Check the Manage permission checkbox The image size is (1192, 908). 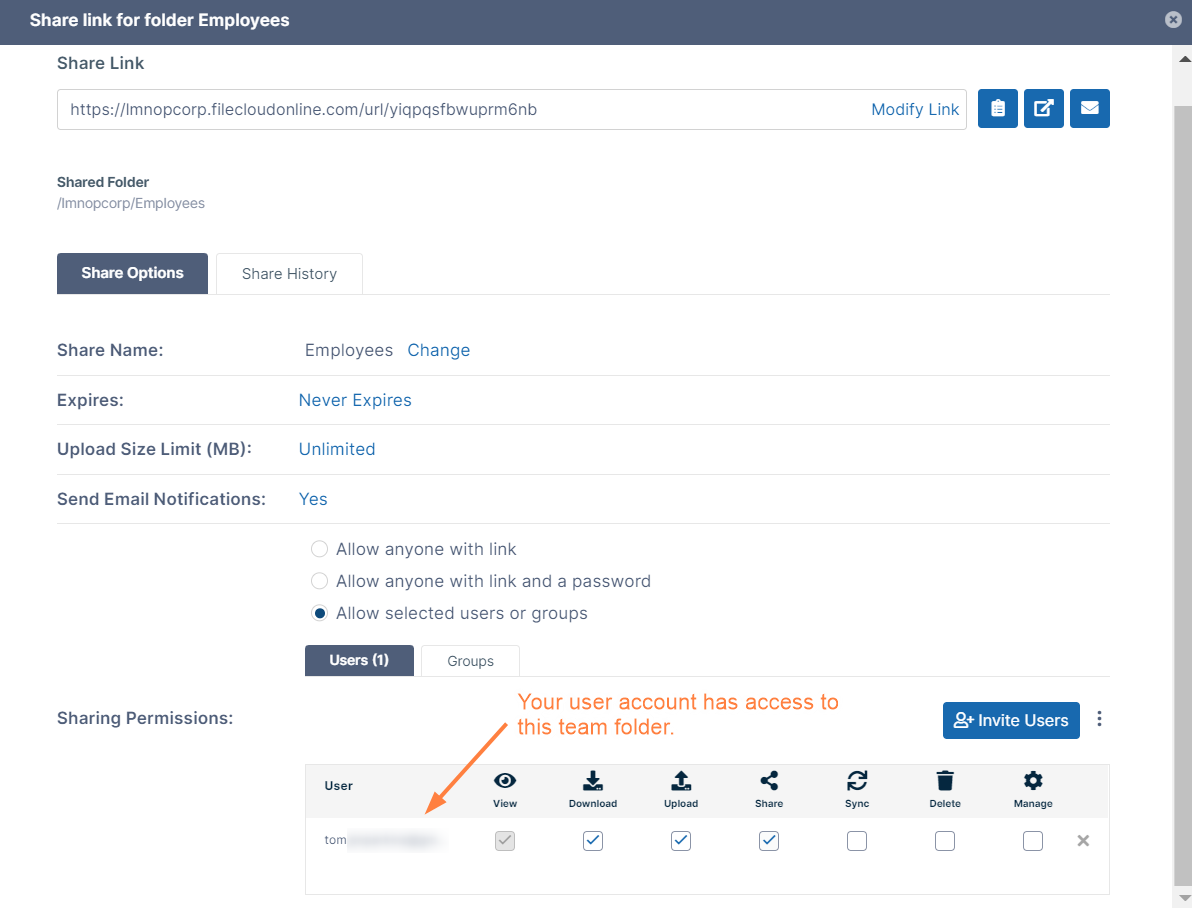[x=1033, y=841]
